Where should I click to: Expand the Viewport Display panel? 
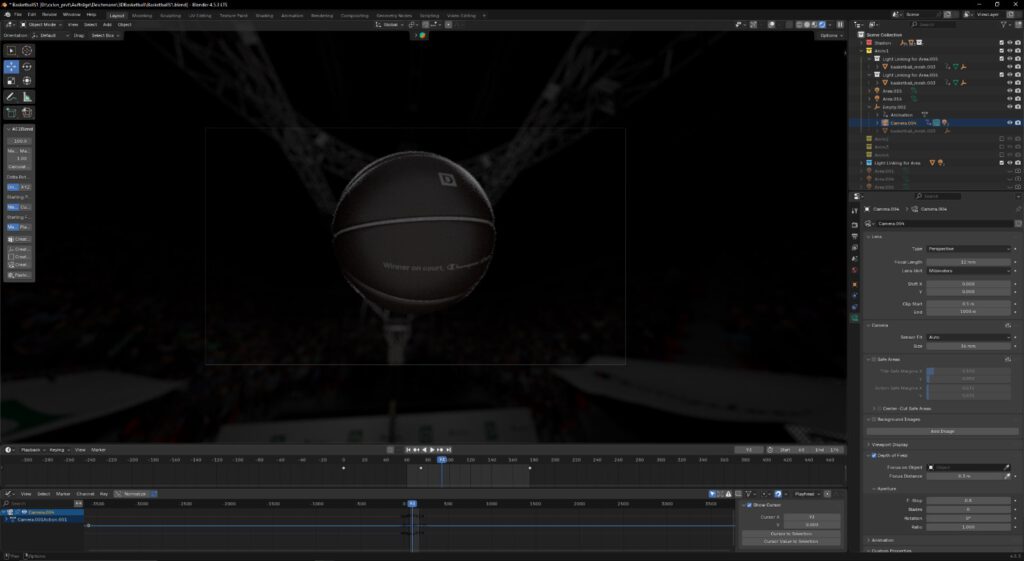pos(890,443)
